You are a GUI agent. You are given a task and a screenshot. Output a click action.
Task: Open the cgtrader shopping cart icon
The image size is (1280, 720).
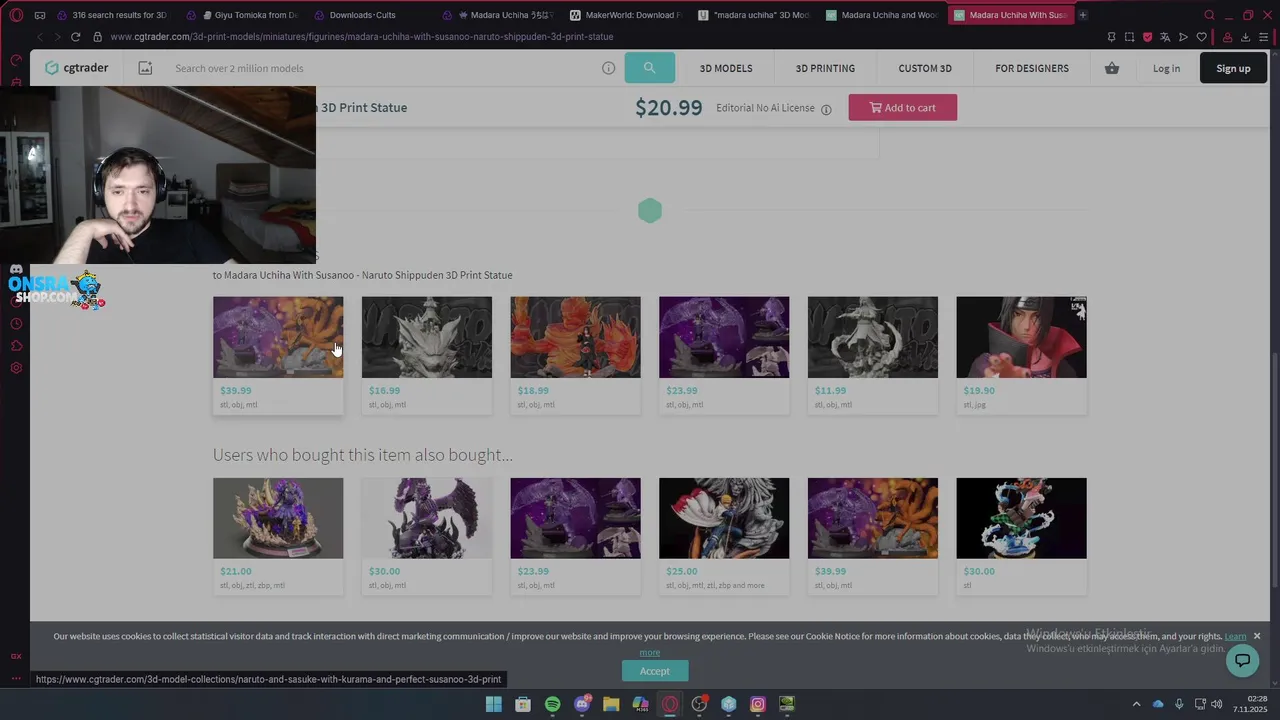coord(1112,68)
